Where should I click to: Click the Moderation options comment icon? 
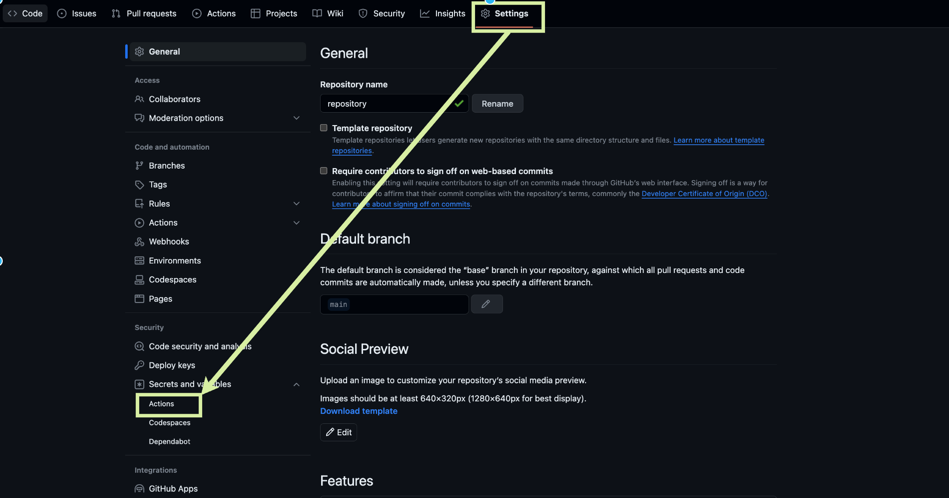[x=139, y=118]
